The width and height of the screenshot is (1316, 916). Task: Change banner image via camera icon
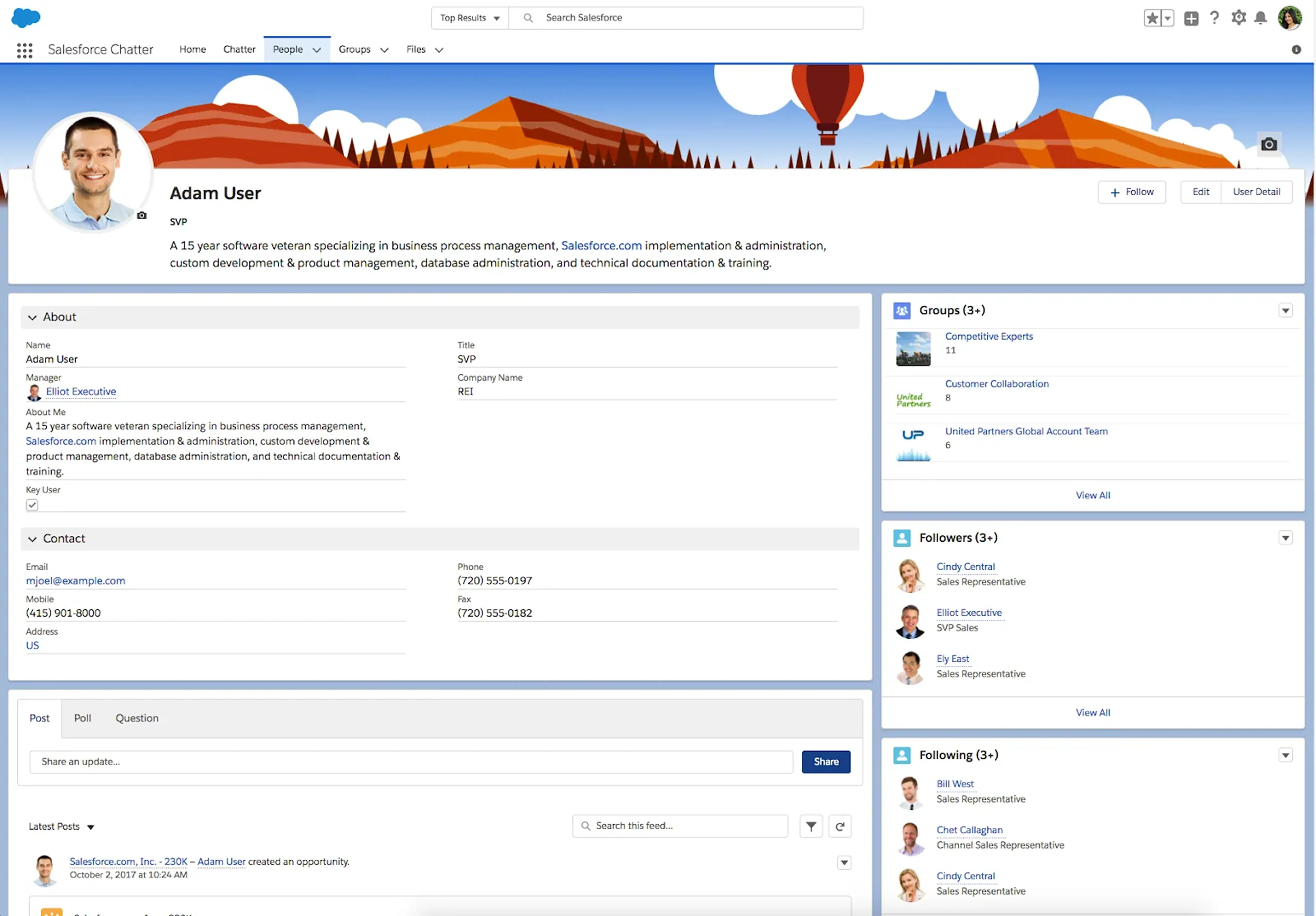1269,144
